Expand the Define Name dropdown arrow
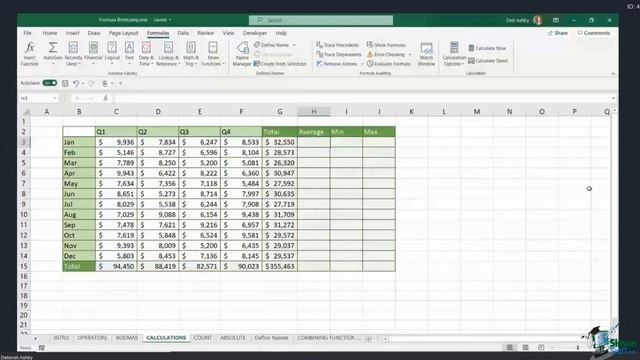The width and height of the screenshot is (640, 360). pyautogui.click(x=294, y=45)
